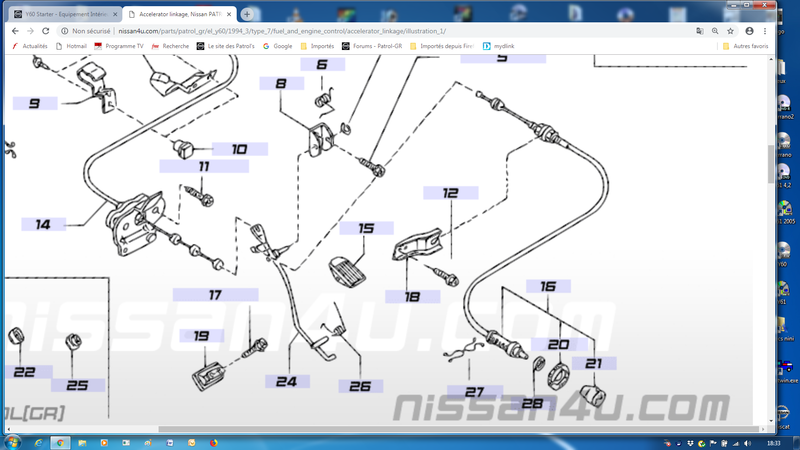Click the forward navigation arrow

[30, 31]
